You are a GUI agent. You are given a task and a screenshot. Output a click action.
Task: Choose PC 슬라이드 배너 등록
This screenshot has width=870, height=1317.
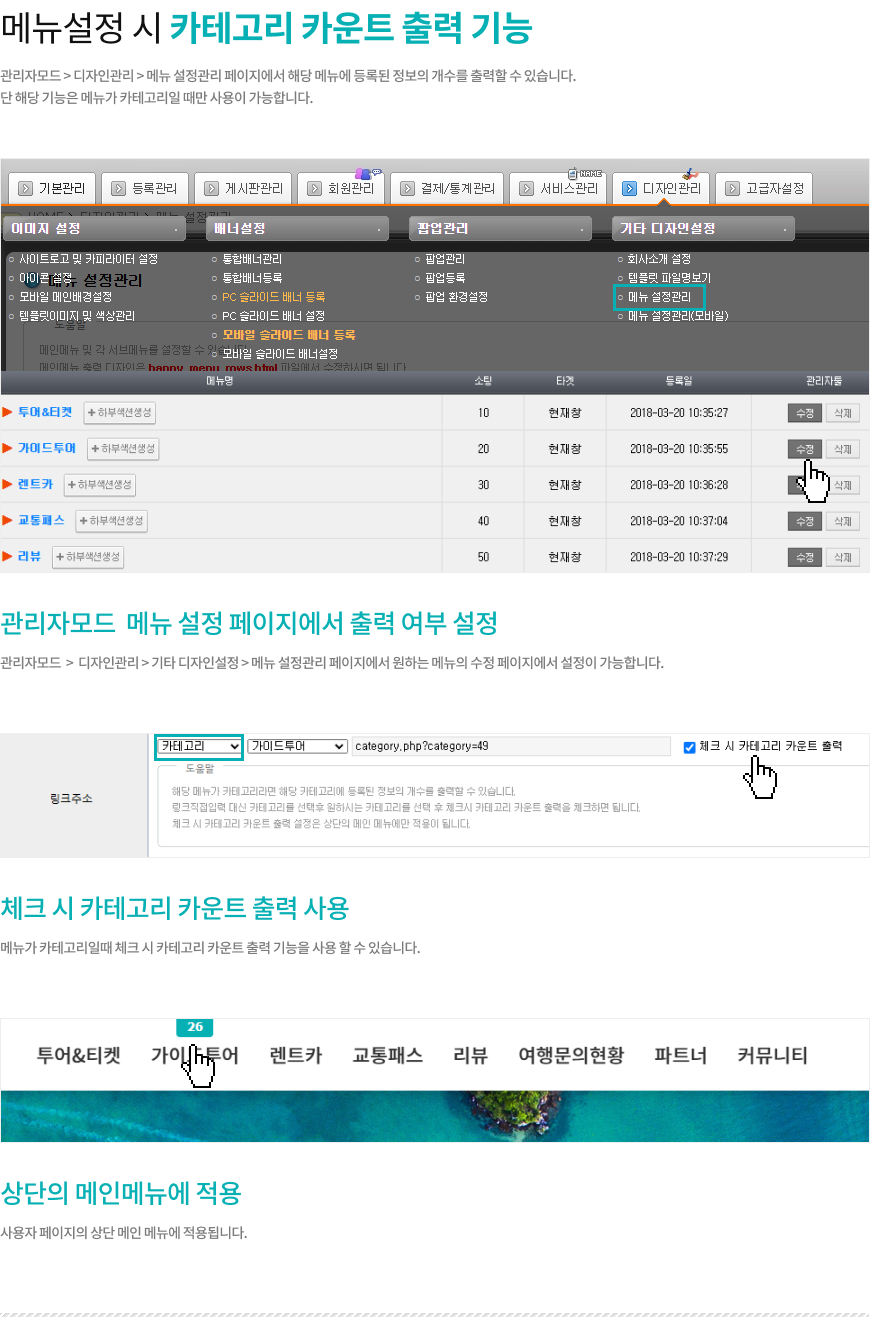coord(274,297)
